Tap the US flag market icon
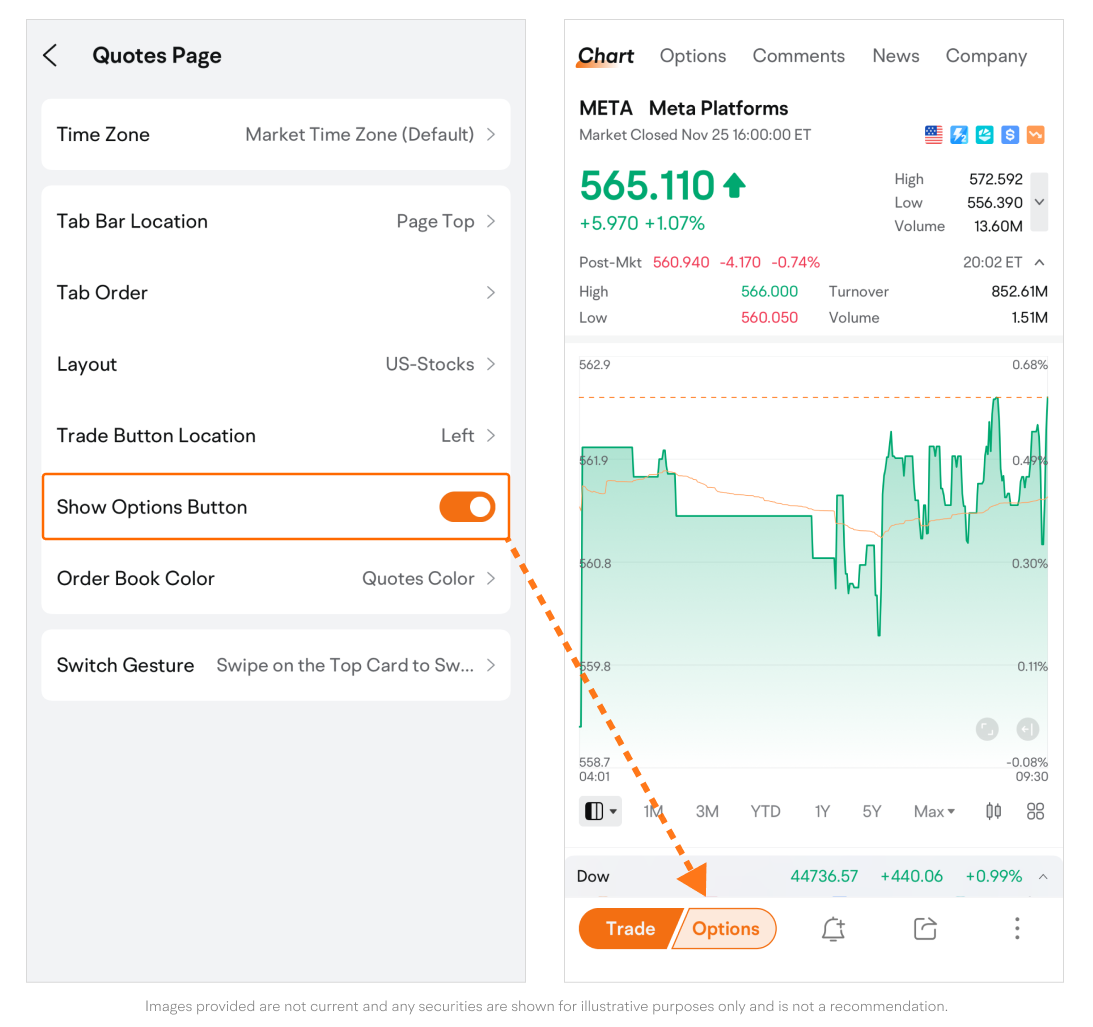This screenshot has height=1027, width=1093. click(x=933, y=135)
